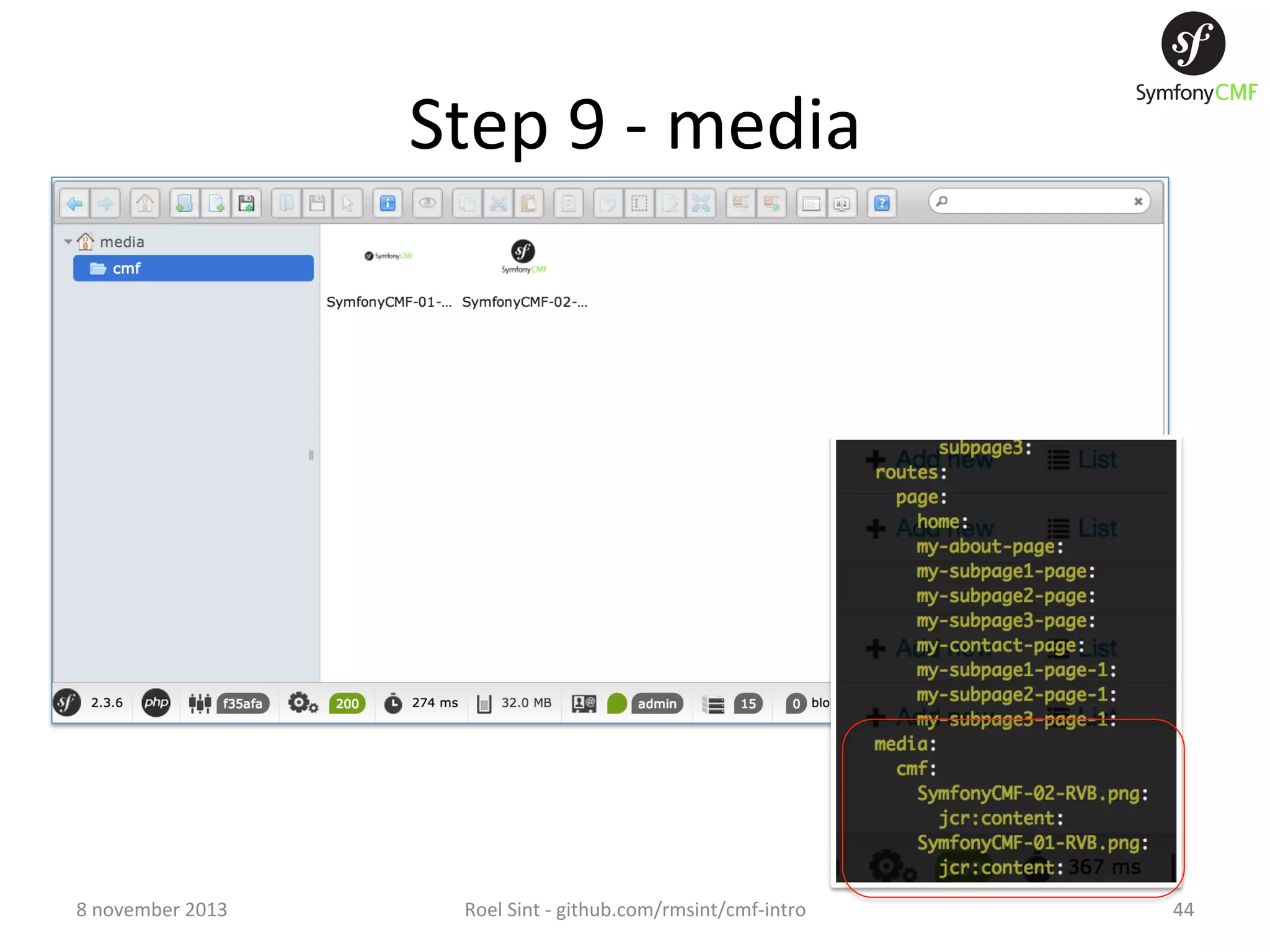This screenshot has width=1270, height=952.
Task: Create archive icon with green plus
Action: tap(771, 203)
